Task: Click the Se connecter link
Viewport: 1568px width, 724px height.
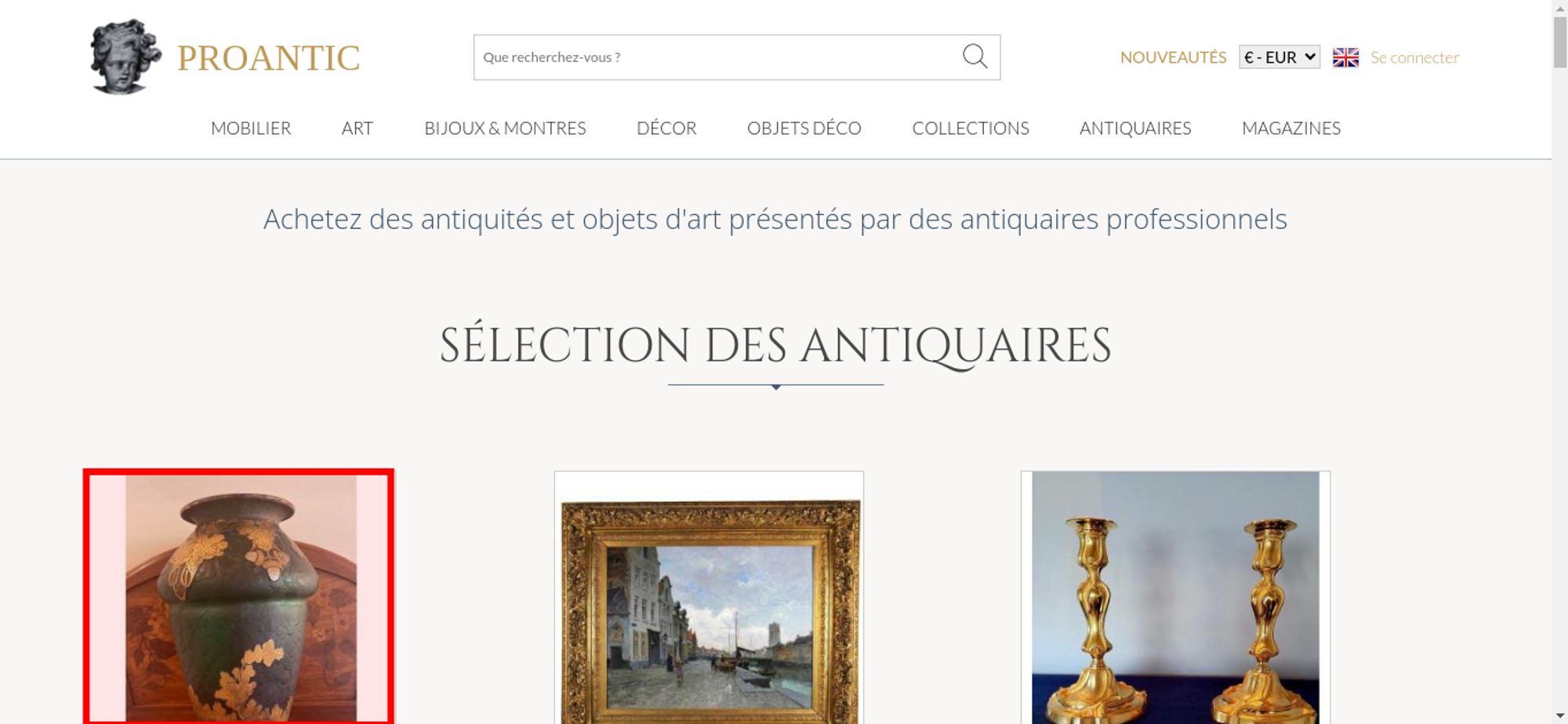Action: coord(1414,57)
